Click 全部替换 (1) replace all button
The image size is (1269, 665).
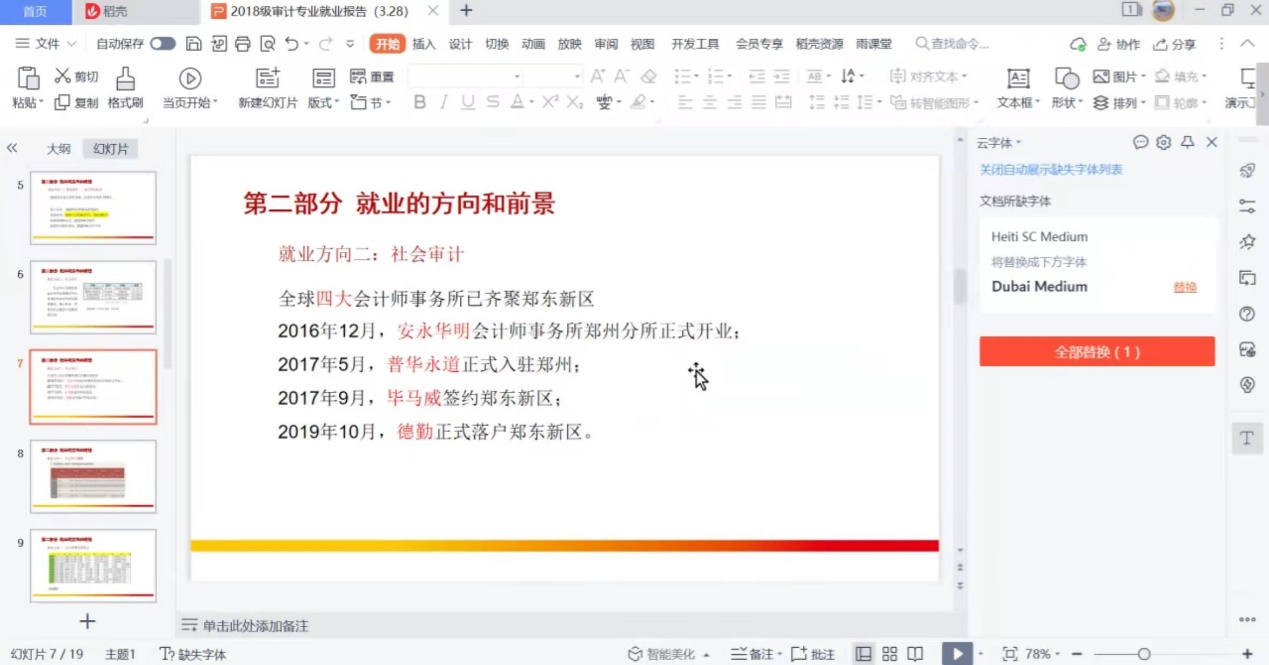tap(1097, 352)
